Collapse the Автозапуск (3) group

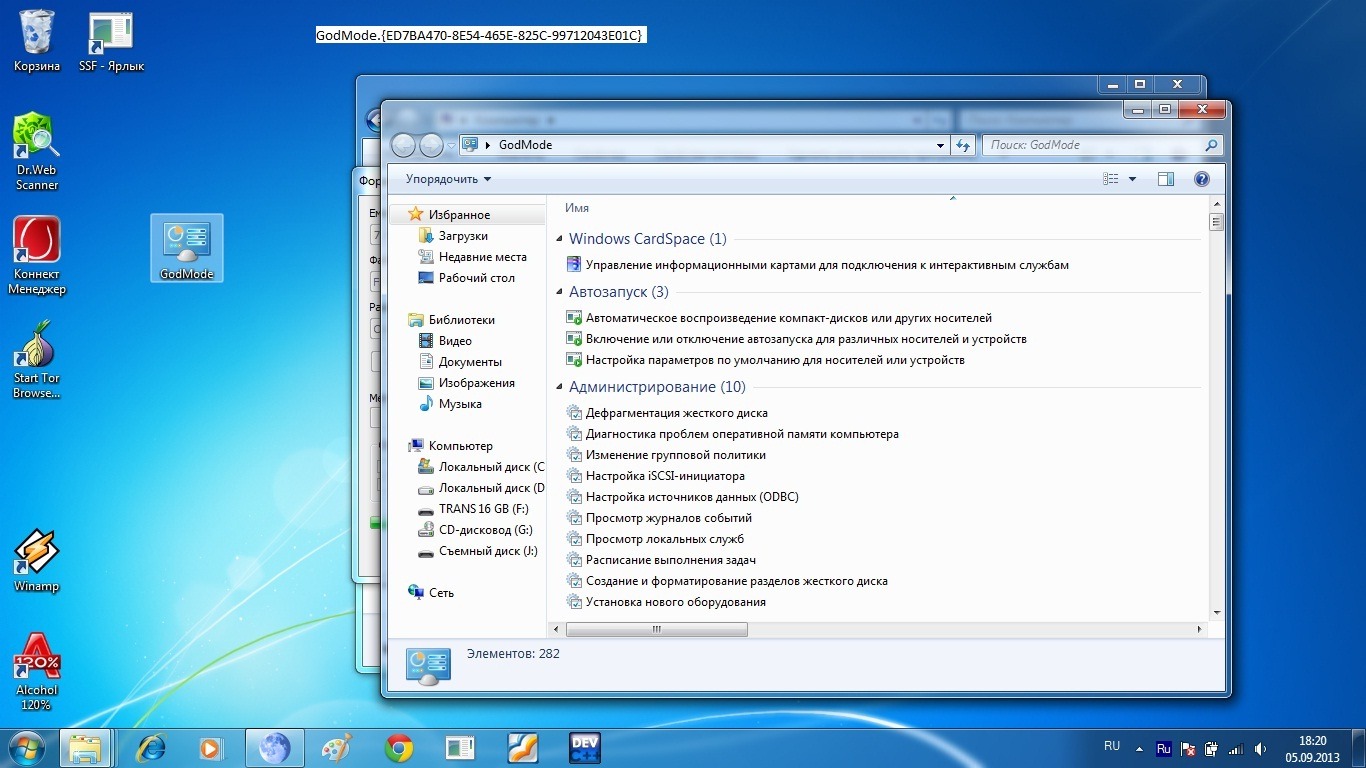point(559,293)
